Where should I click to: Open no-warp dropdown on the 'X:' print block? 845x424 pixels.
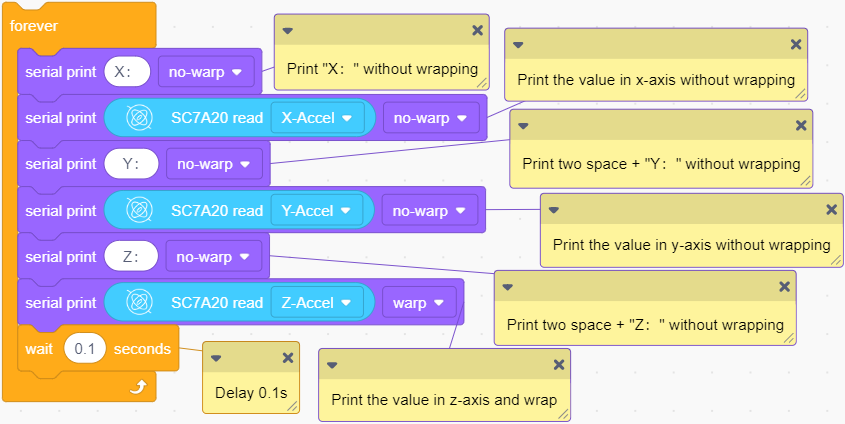(206, 72)
